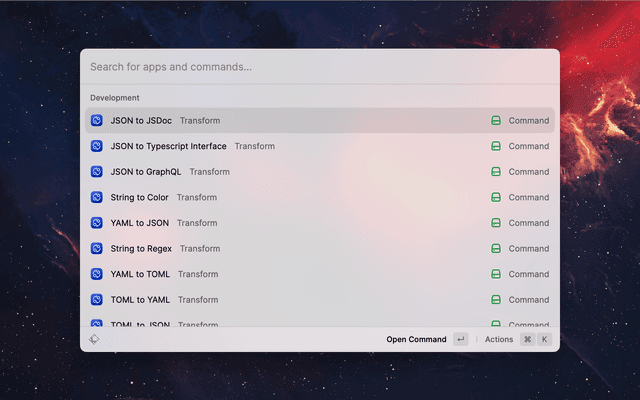Click the JSON to JSDoc transform icon
The image size is (640, 400).
pos(97,120)
